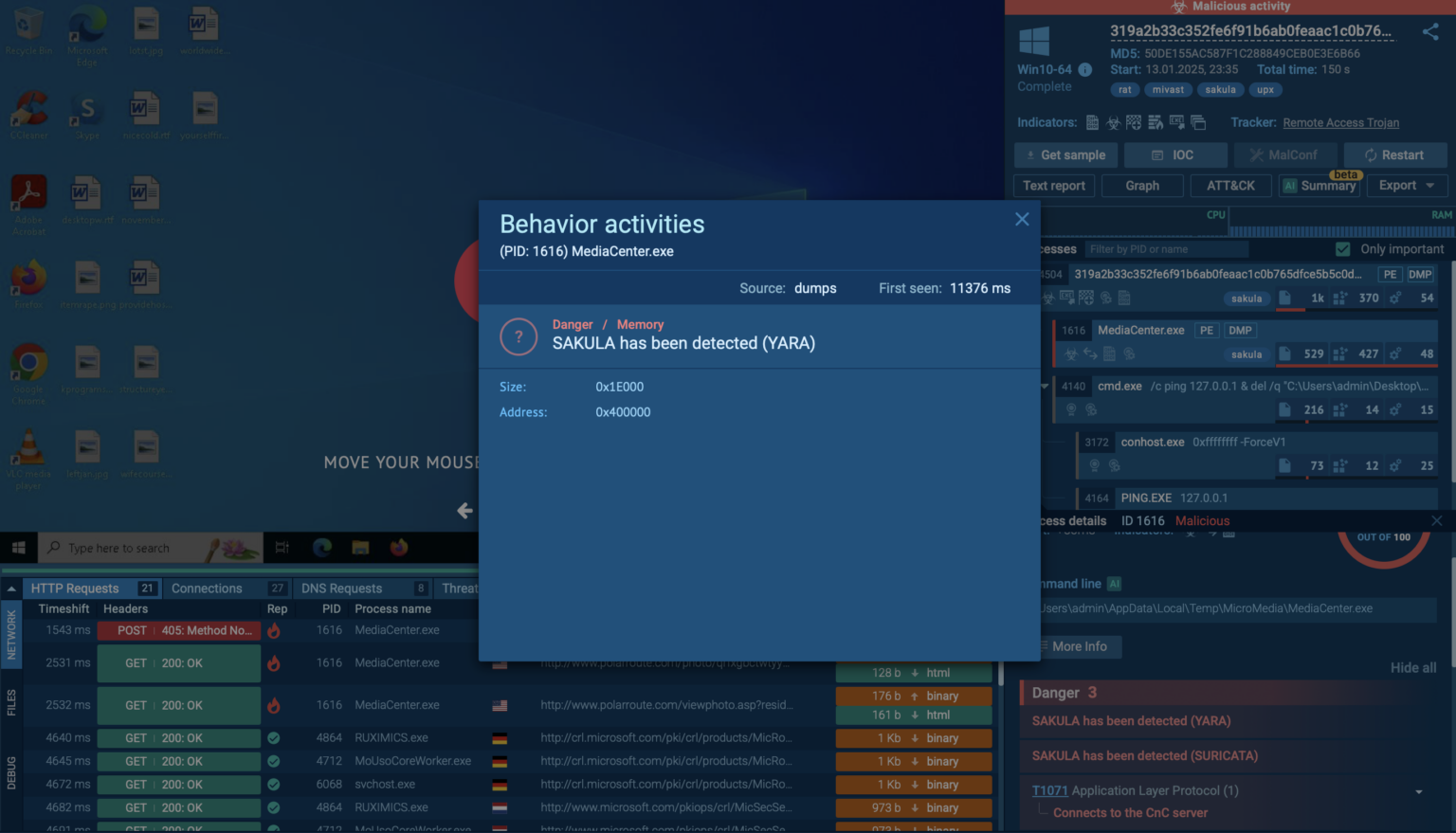1456x833 pixels.
Task: Open the DNS Requests tab
Action: pyautogui.click(x=342, y=588)
